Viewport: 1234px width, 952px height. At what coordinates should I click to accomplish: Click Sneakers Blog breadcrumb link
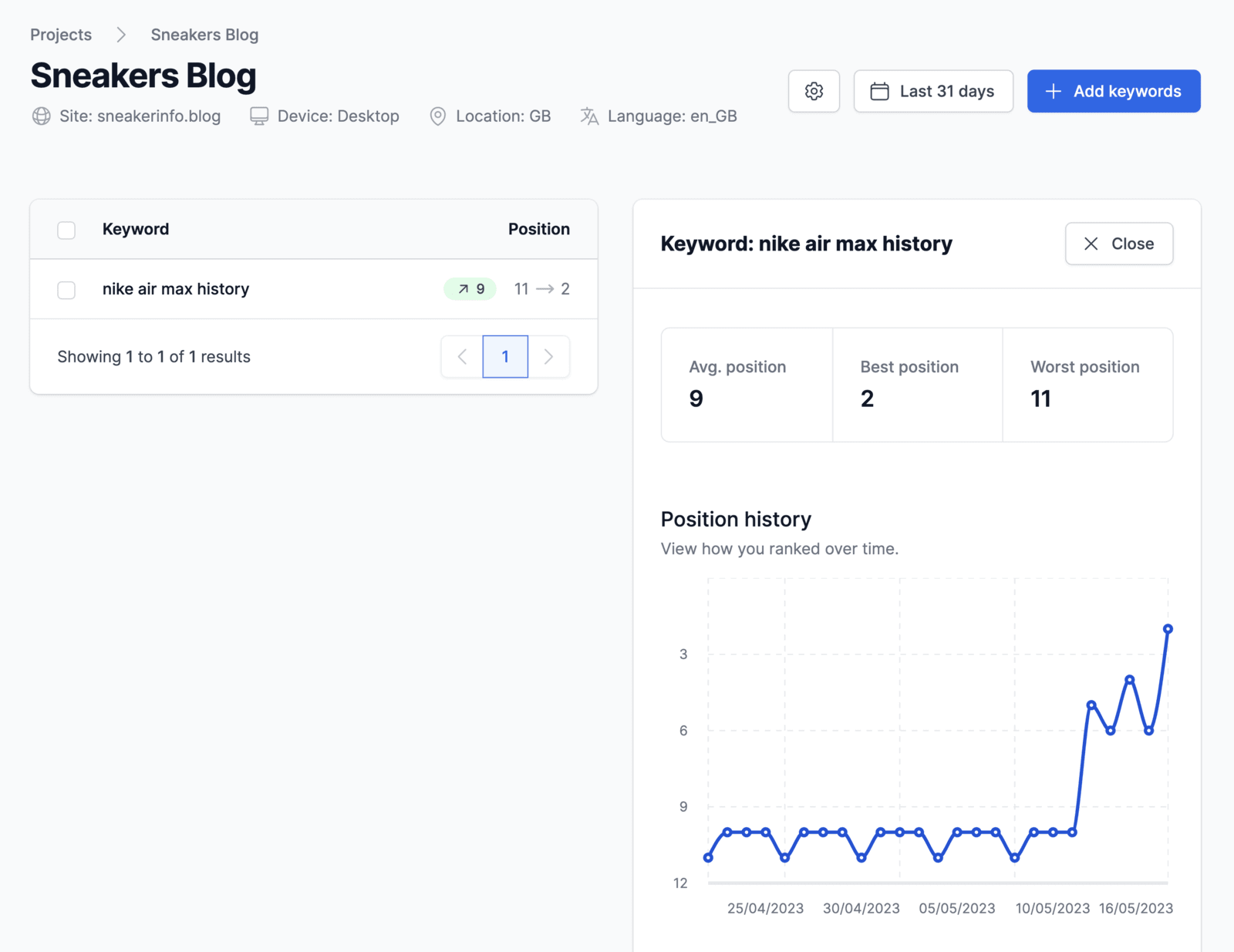[204, 35]
